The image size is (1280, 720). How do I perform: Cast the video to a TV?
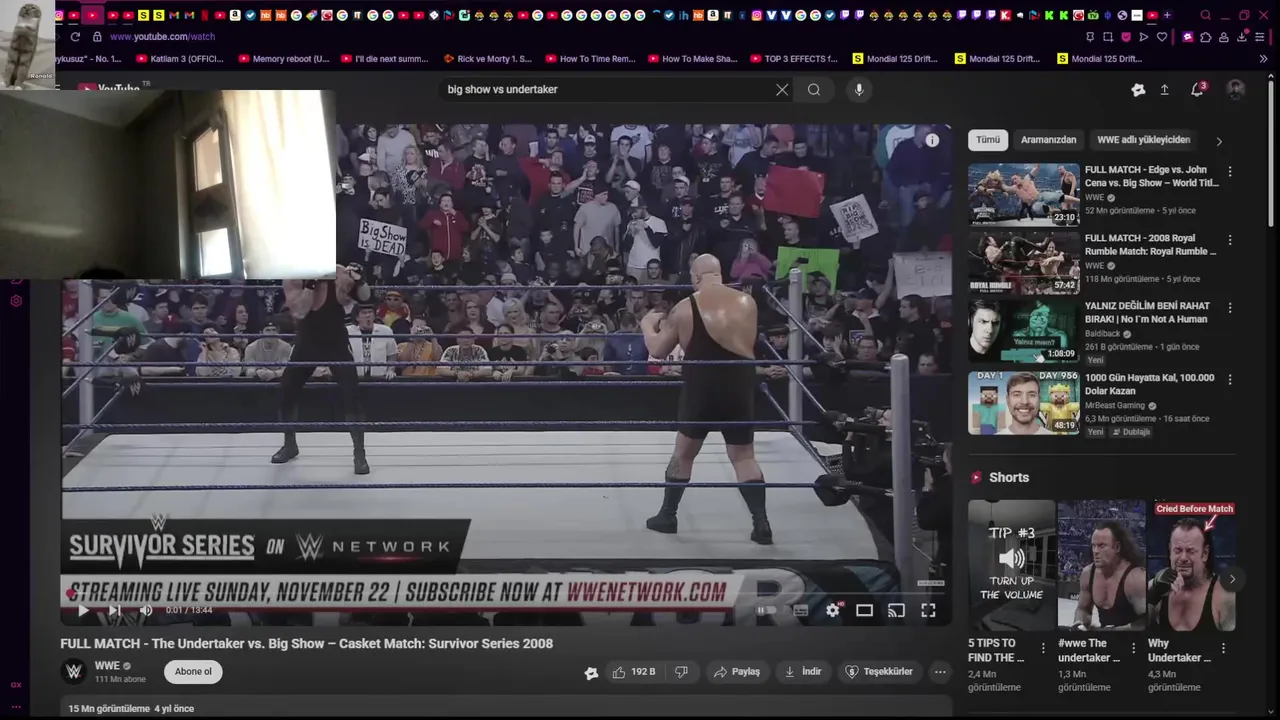coord(896,610)
